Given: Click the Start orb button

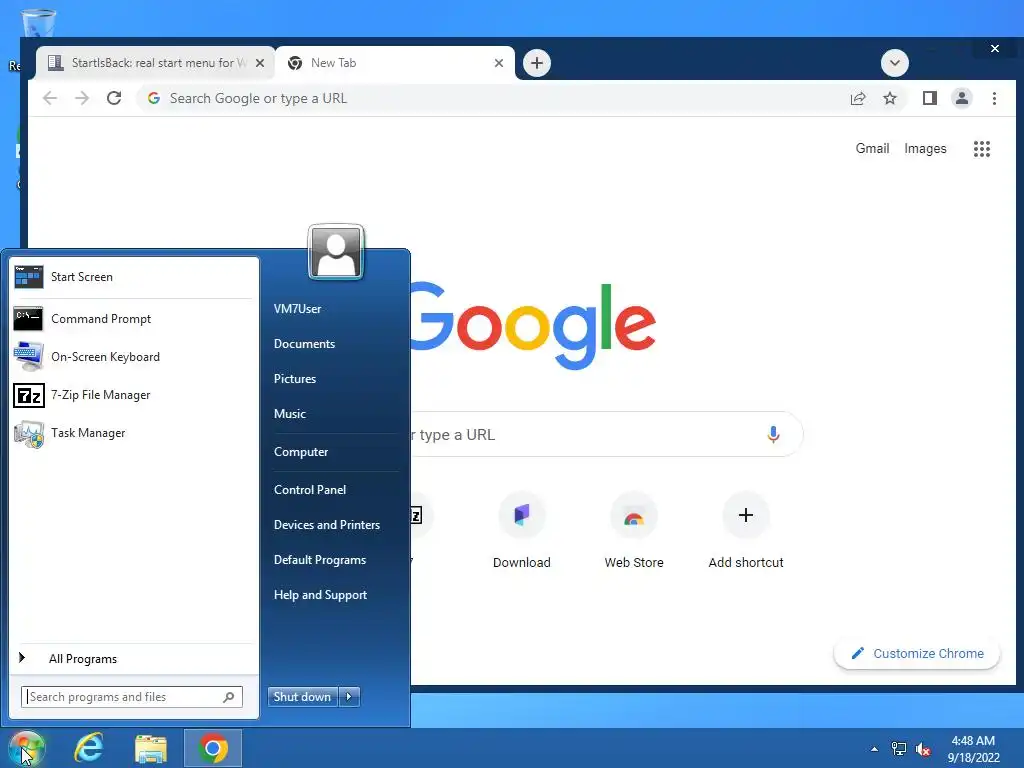Looking at the screenshot, I should (x=26, y=748).
